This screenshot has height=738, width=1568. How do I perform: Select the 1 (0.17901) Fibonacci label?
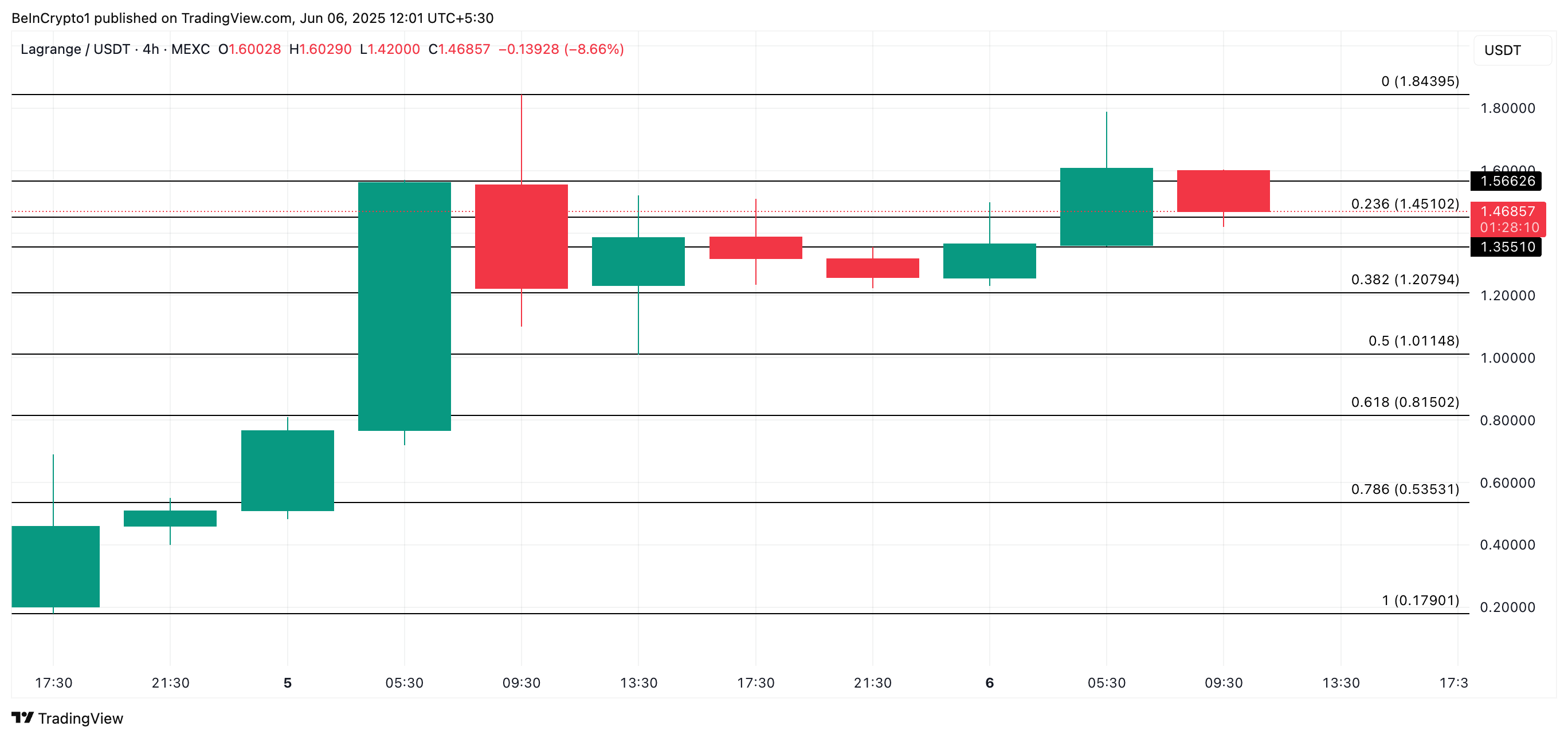point(1420,600)
